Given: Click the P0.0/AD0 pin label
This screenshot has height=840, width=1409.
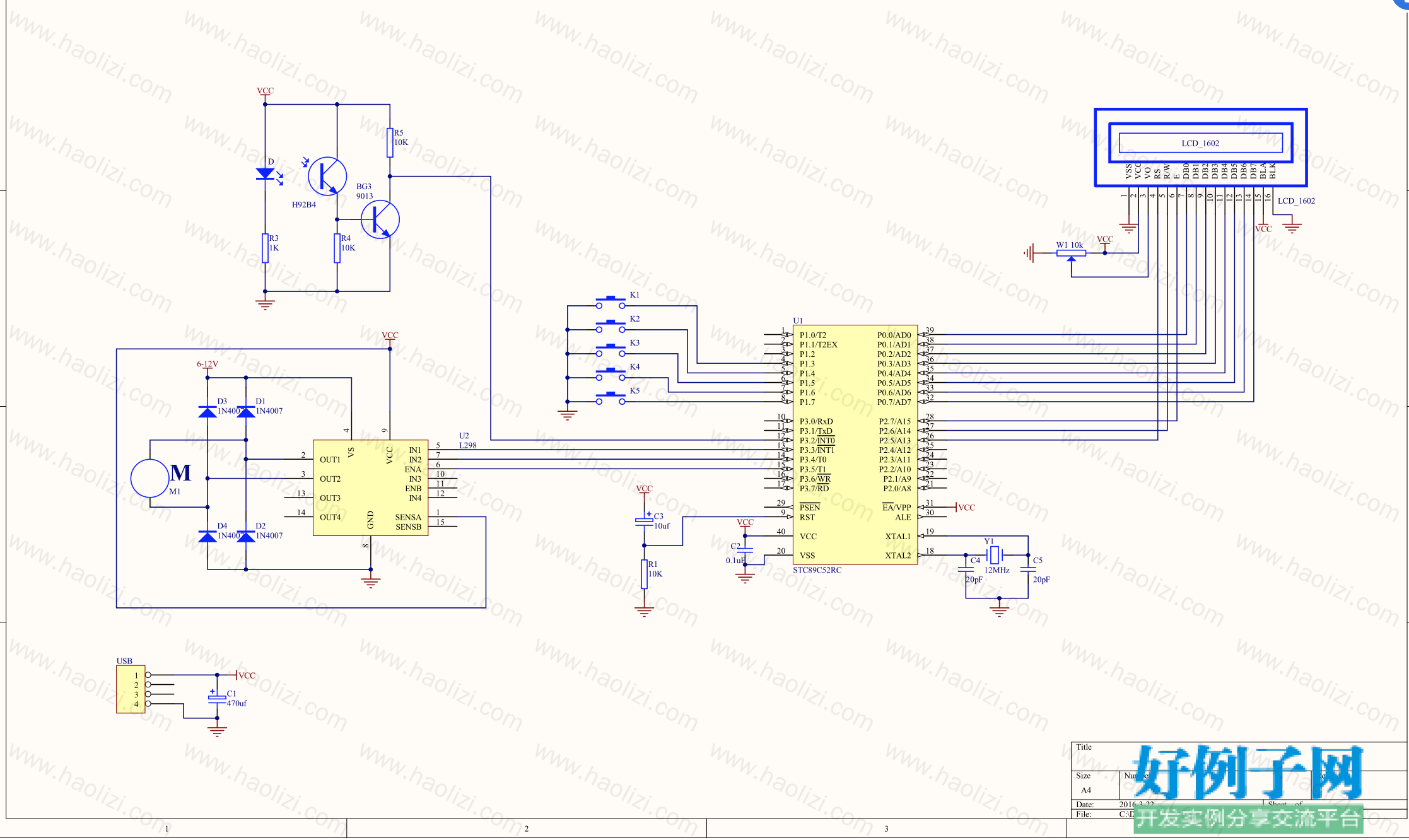Looking at the screenshot, I should 894,335.
